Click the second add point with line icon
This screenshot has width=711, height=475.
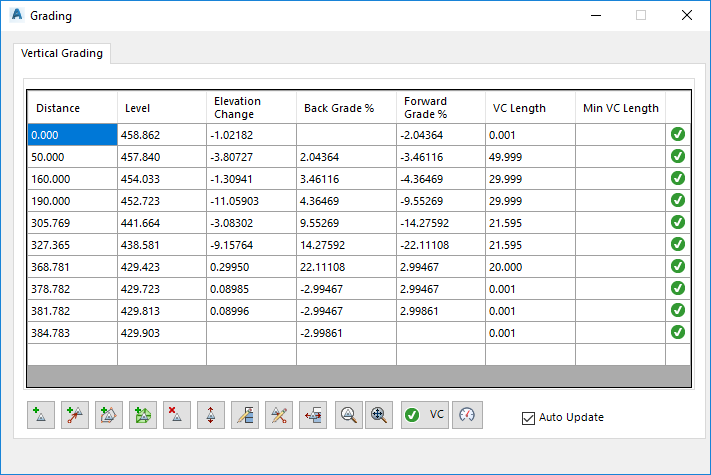[75, 415]
